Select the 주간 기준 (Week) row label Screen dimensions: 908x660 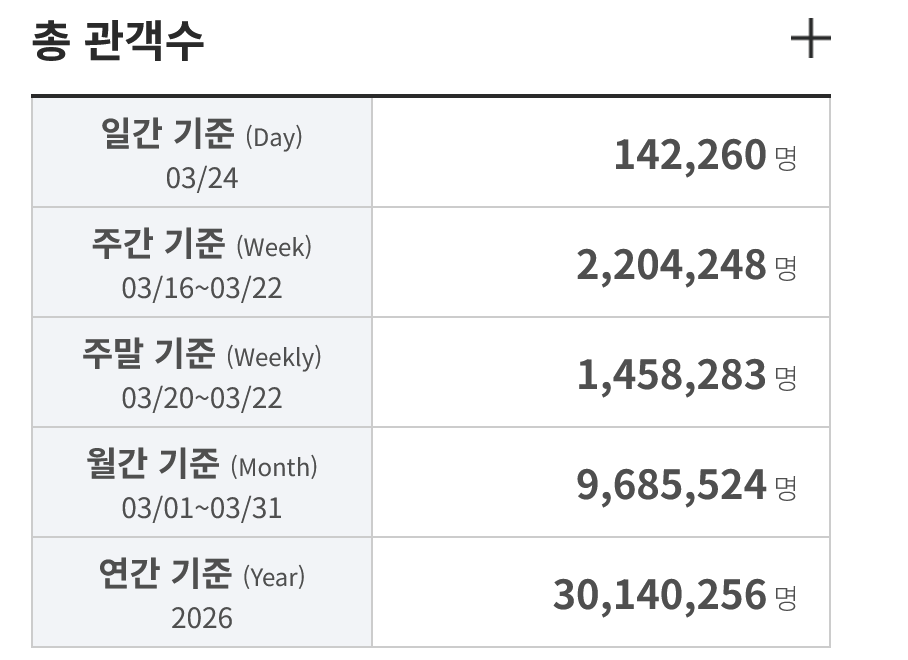[202, 244]
